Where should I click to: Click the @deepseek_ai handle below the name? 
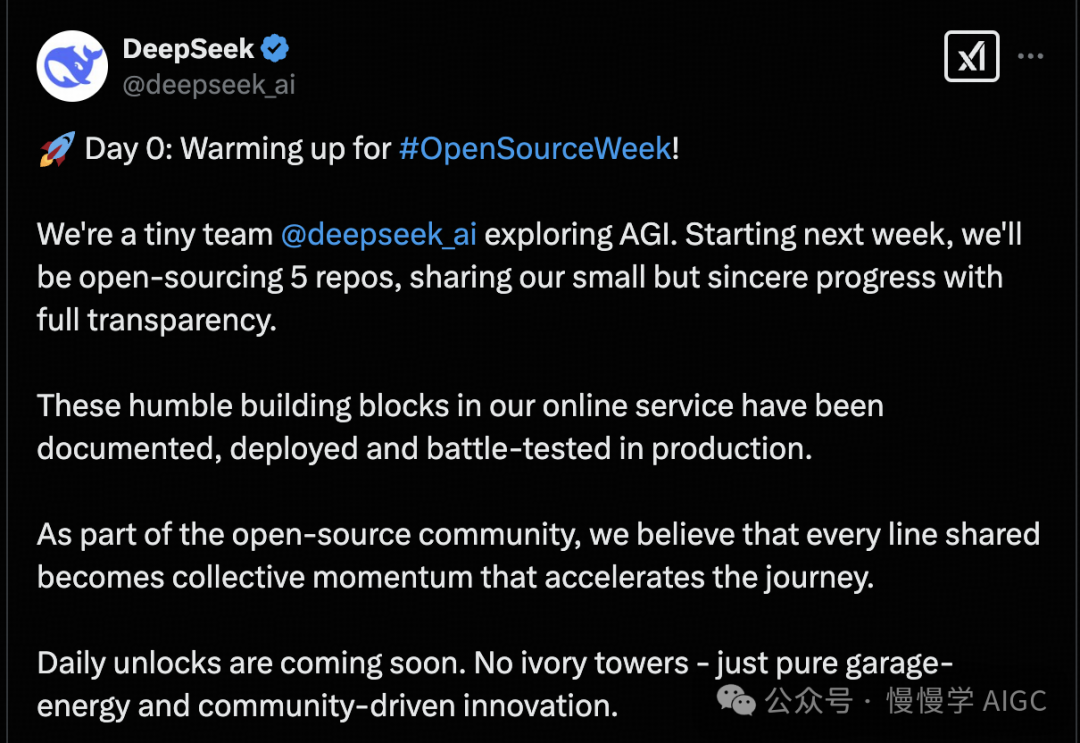click(208, 84)
